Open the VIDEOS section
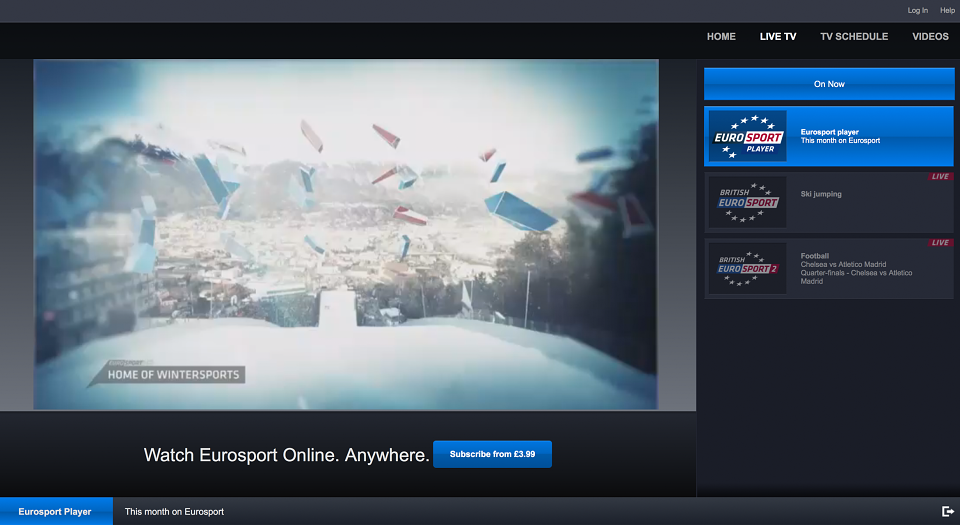The height and width of the screenshot is (525, 960). point(930,37)
